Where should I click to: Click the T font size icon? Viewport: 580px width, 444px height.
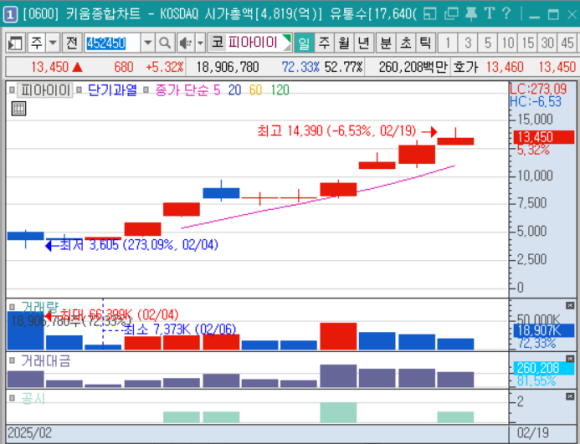[x=489, y=14]
